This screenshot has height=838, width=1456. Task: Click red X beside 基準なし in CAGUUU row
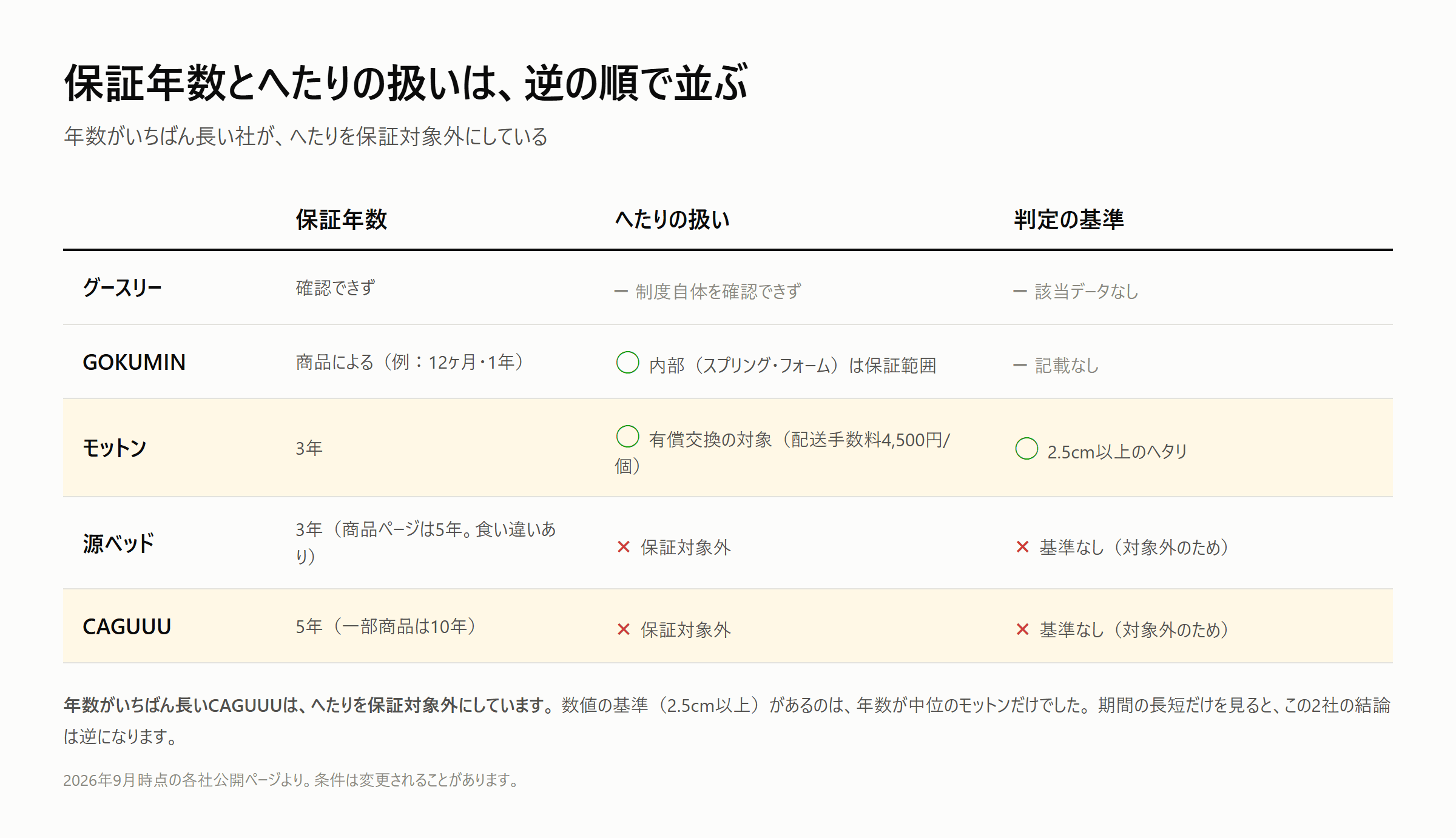1022,629
